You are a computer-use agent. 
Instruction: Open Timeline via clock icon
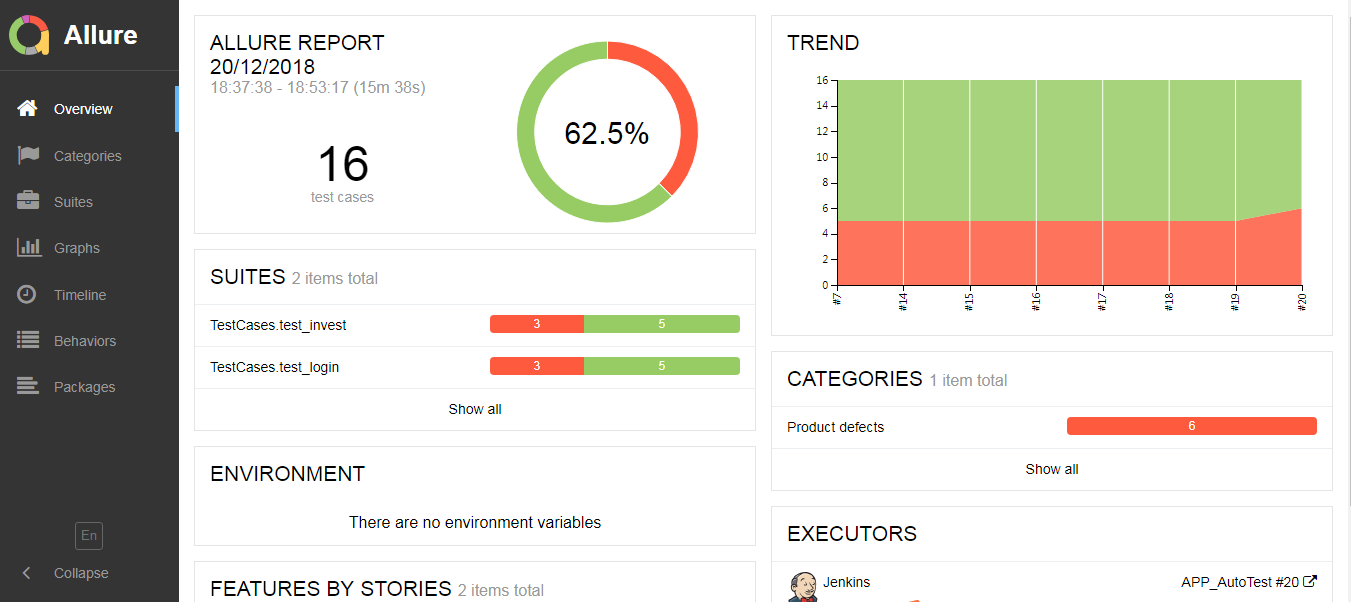tap(28, 295)
